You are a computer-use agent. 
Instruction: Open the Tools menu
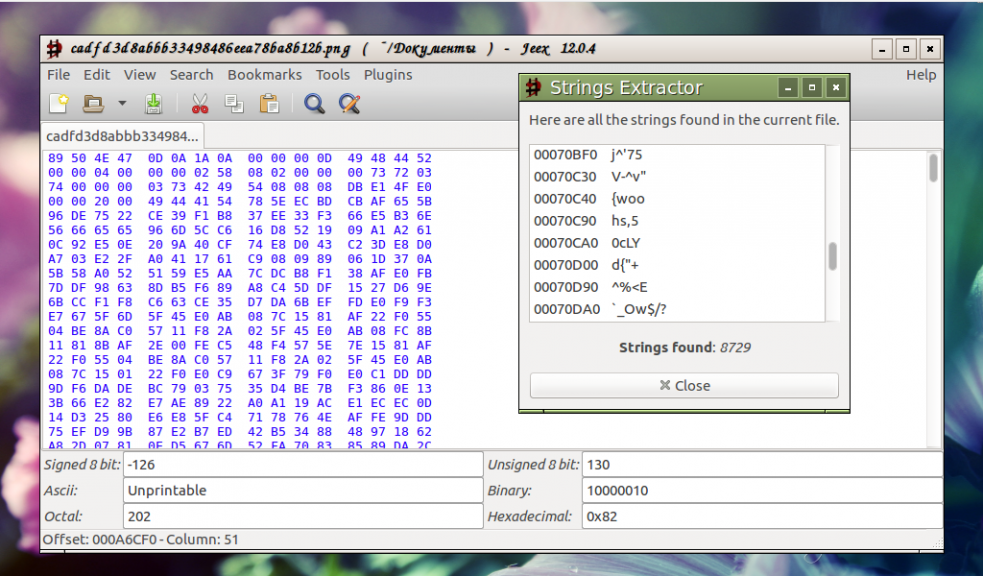[x=333, y=75]
